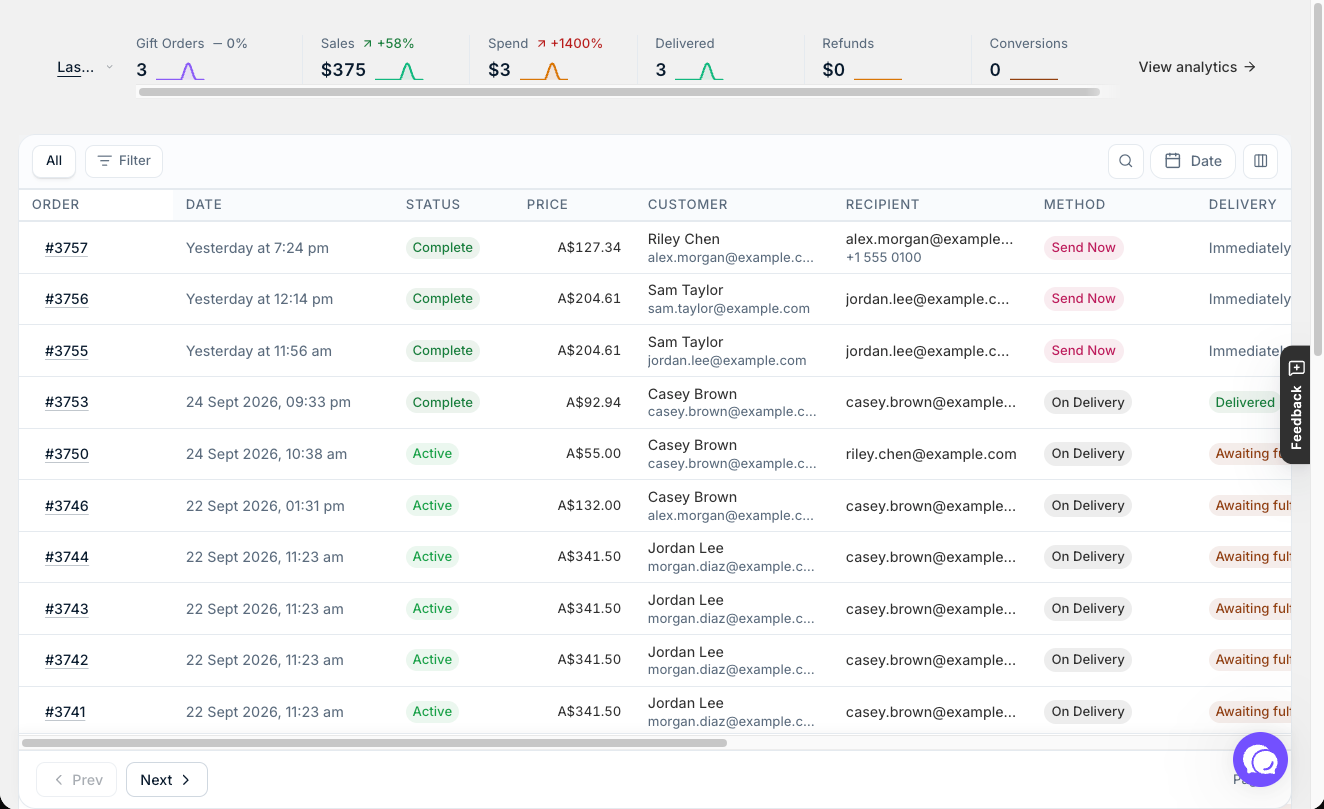Click the horizontal table scrollbar
The height and width of the screenshot is (809, 1324).
374,743
